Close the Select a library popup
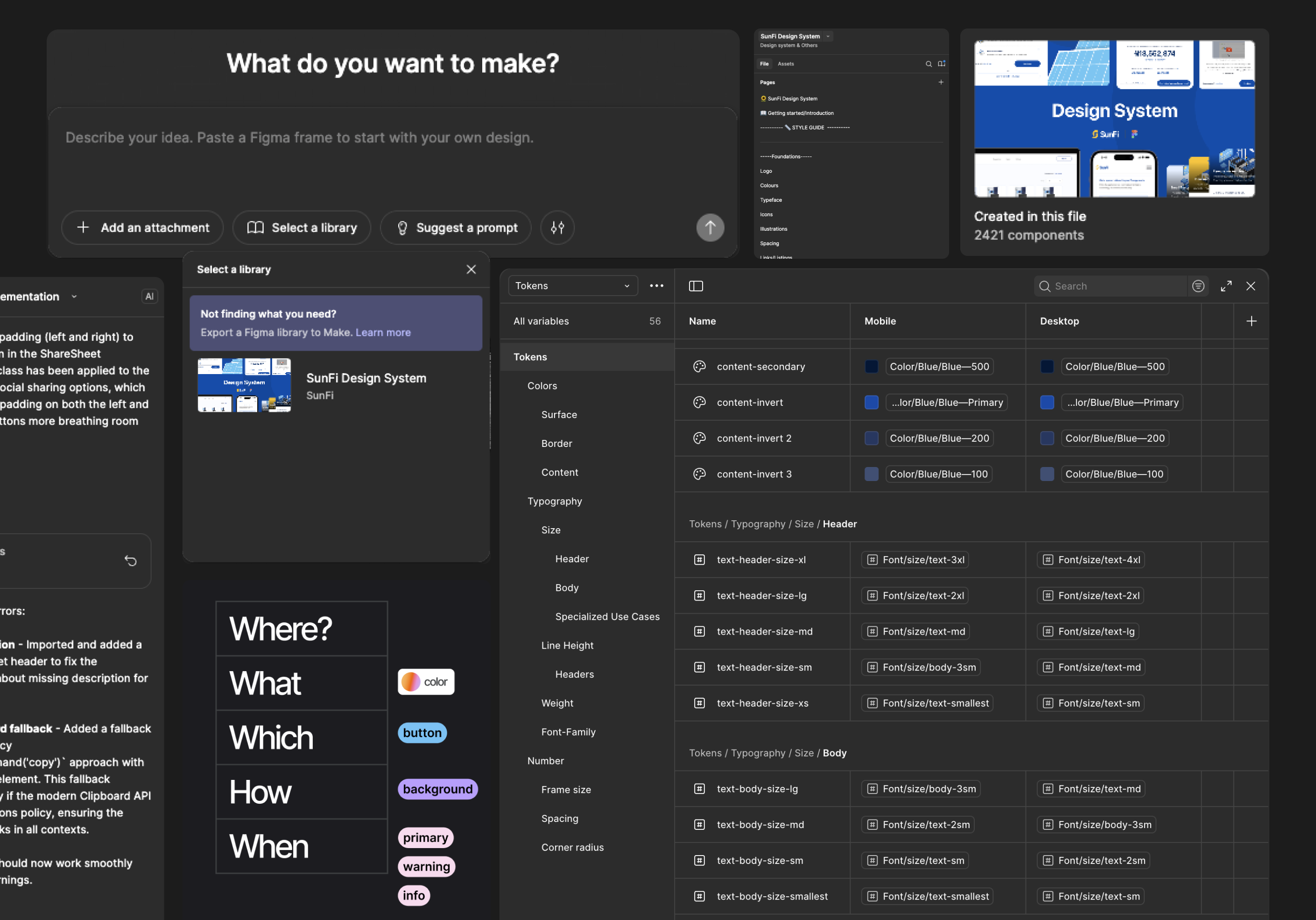 point(471,269)
